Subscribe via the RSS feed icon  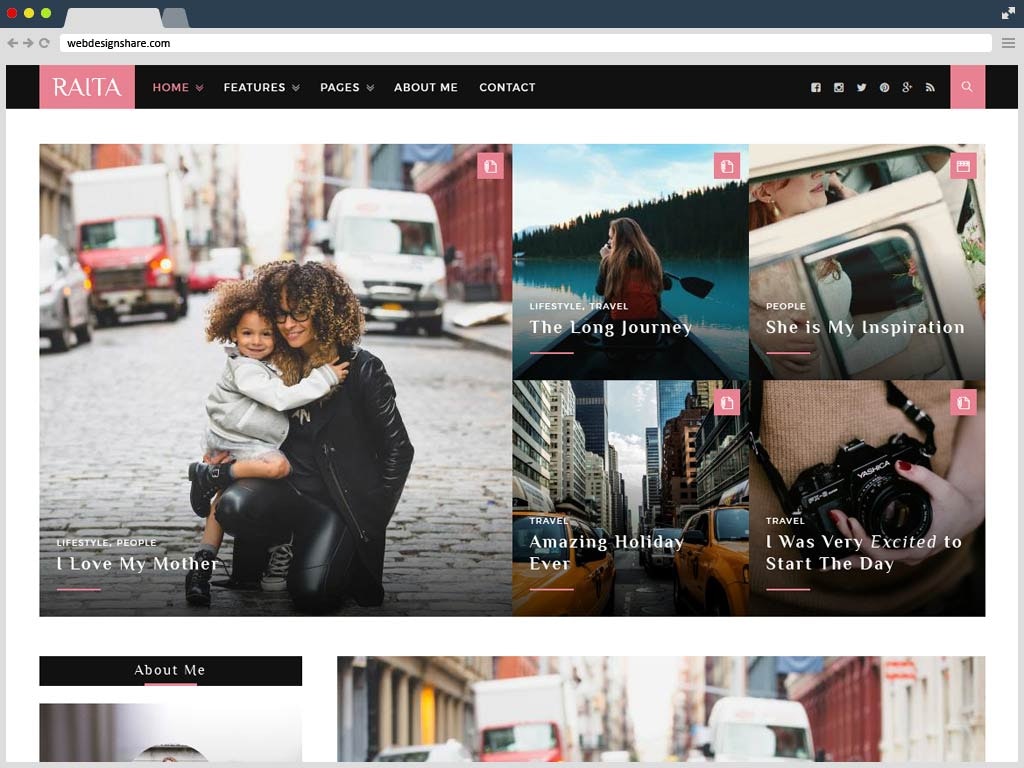(x=930, y=88)
